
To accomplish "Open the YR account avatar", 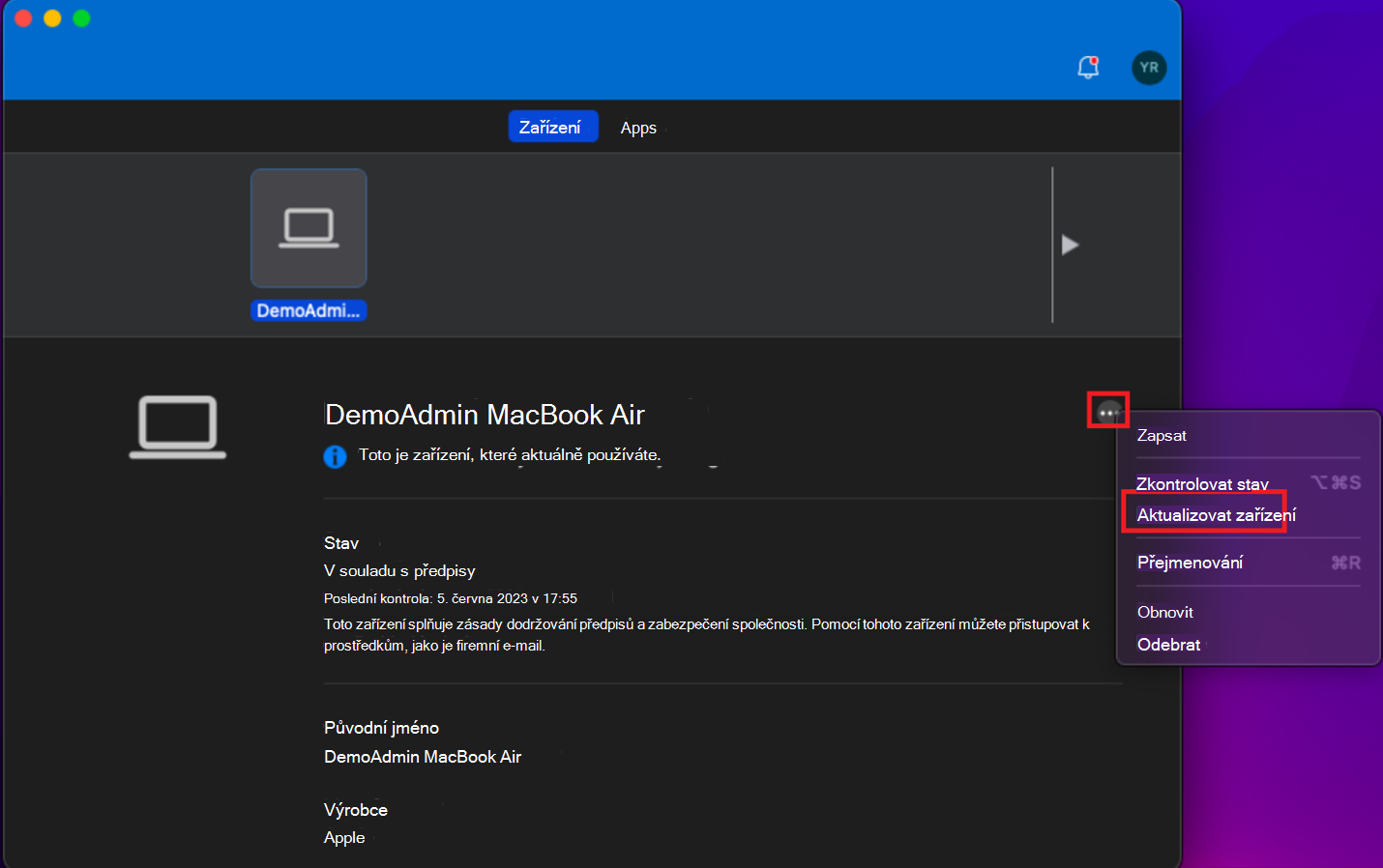I will tap(1149, 68).
